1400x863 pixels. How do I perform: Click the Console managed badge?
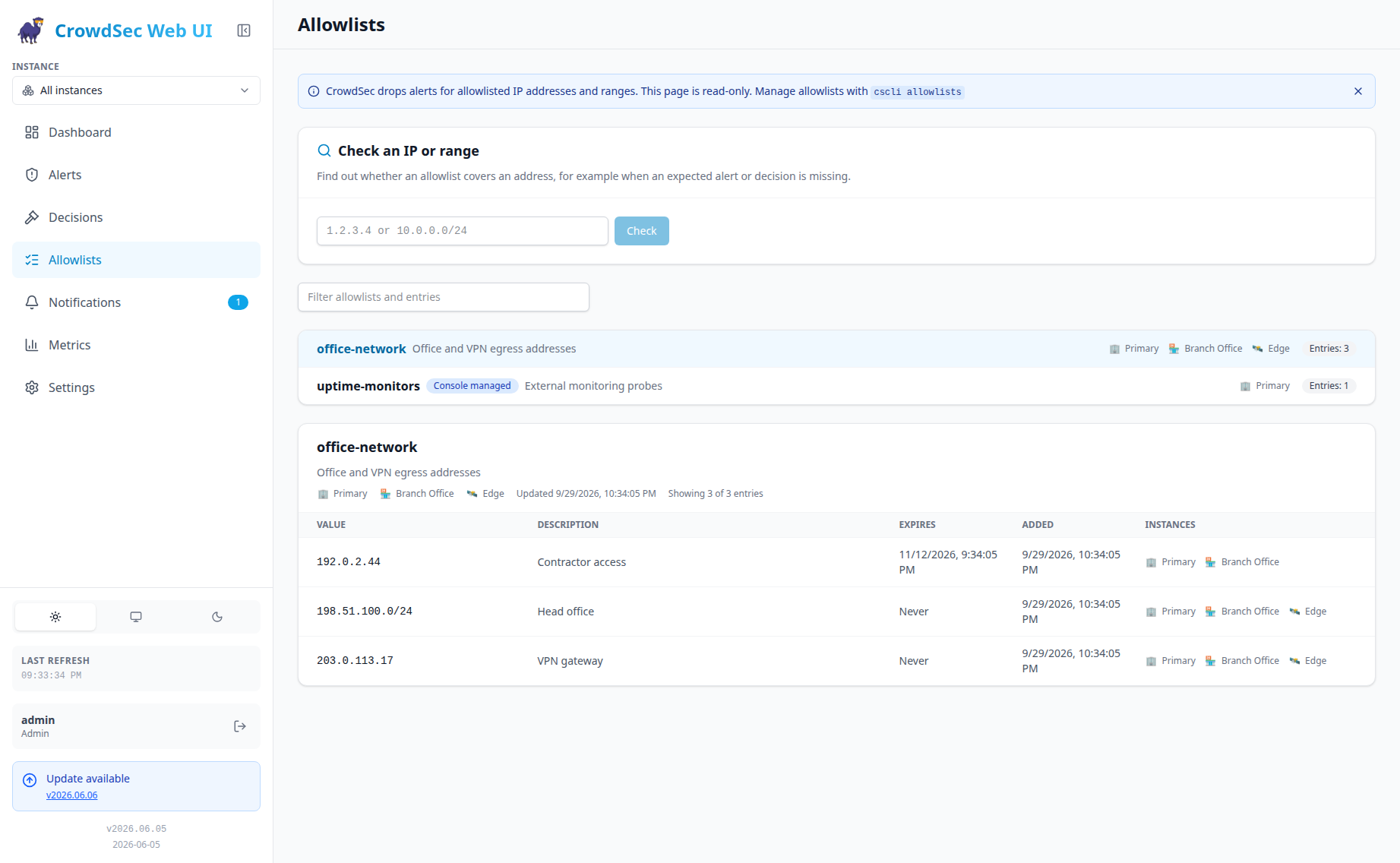[x=472, y=386]
